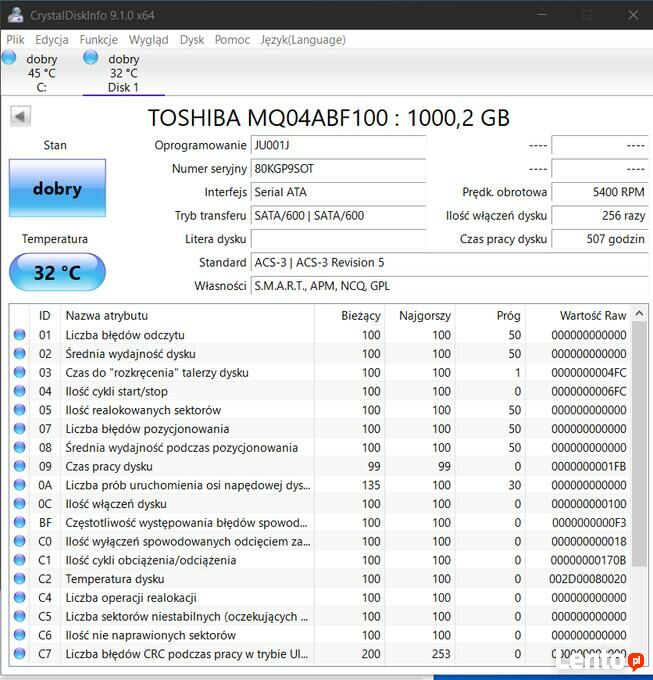Click status dot for attribute ID 08

(x=20, y=447)
